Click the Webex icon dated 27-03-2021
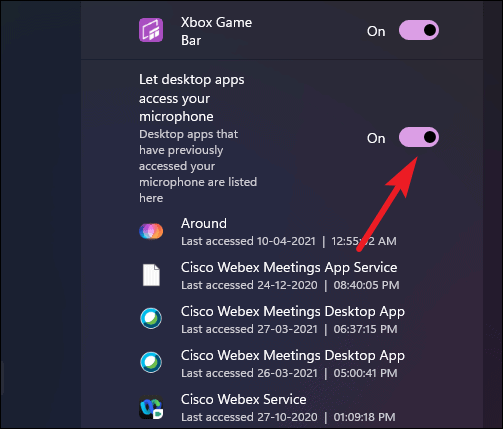503x429 pixels. point(151,318)
